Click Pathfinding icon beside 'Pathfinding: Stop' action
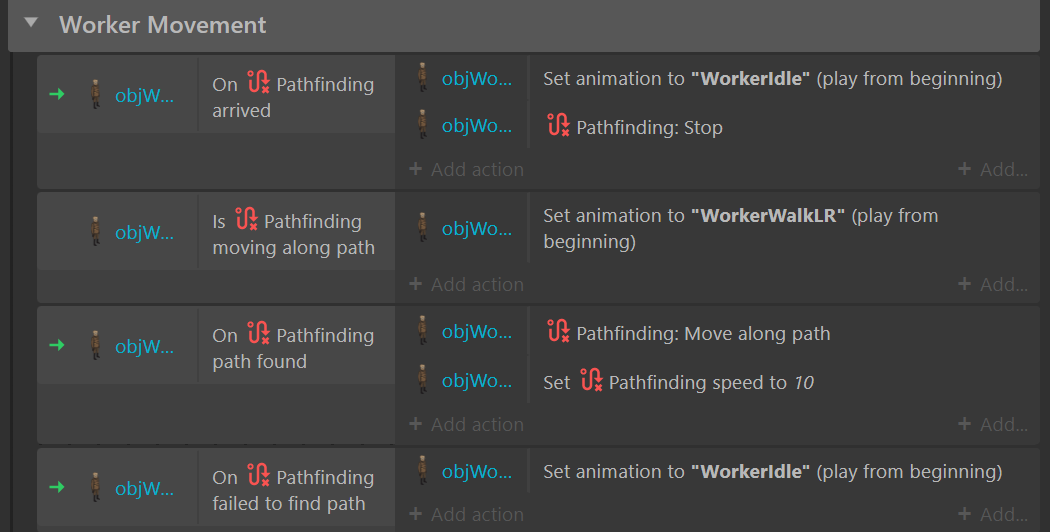 point(558,125)
